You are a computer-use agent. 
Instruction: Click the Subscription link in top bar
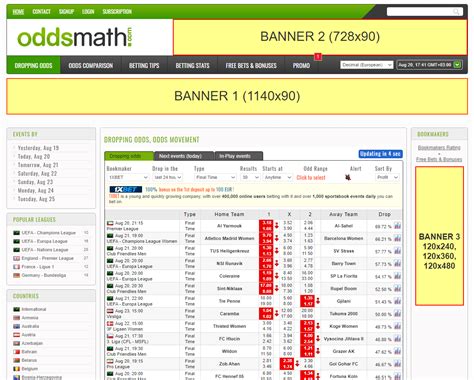pos(117,12)
